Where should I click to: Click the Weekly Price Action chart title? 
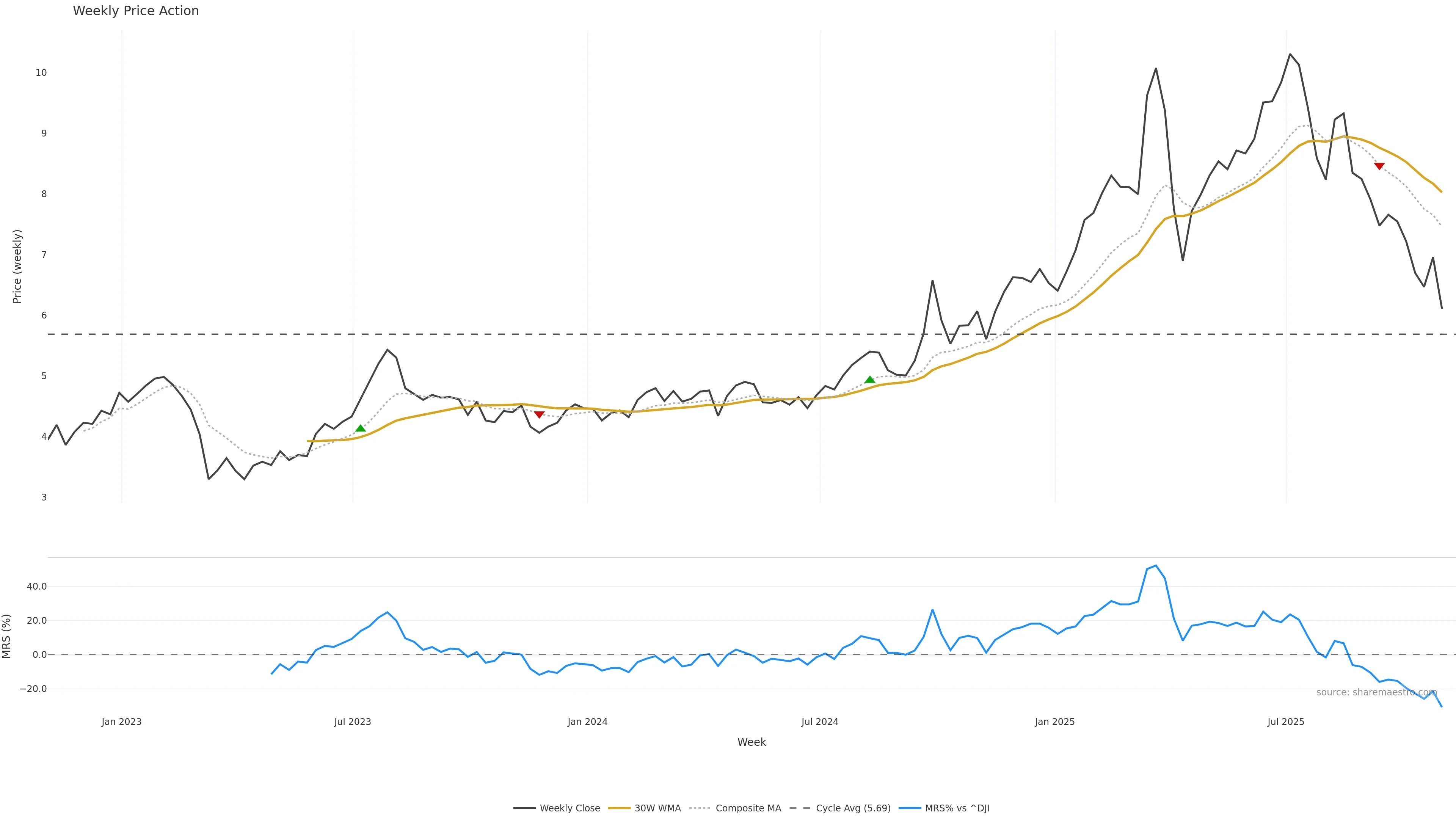point(136,11)
